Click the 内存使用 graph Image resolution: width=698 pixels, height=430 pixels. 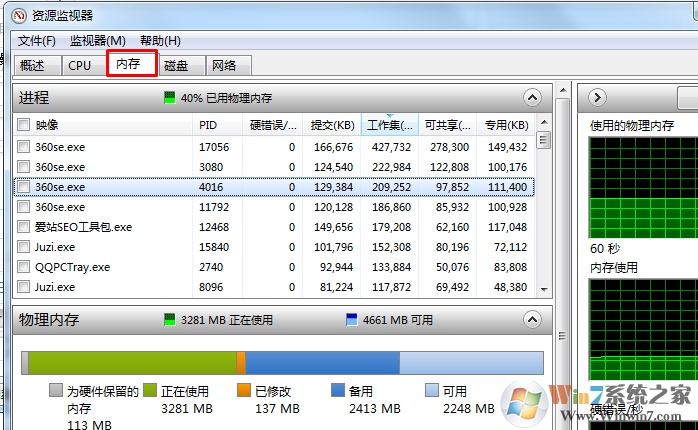(643, 329)
